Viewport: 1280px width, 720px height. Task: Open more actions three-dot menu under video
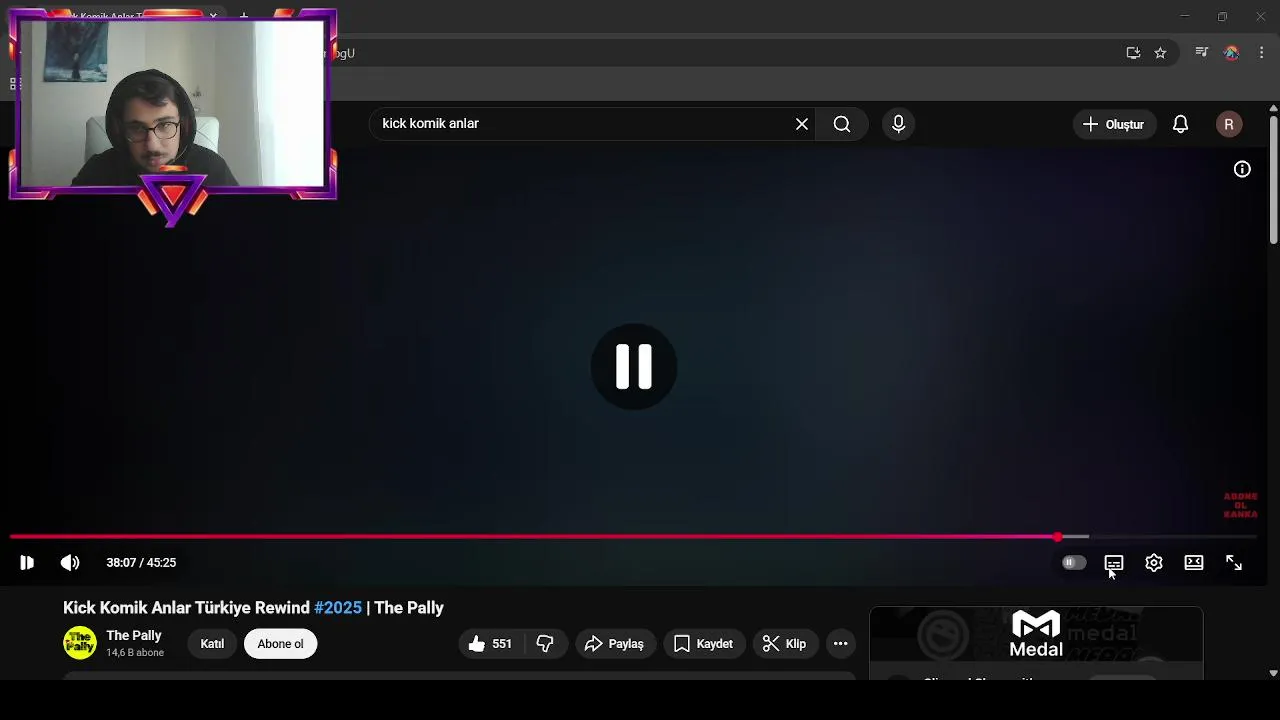(841, 644)
